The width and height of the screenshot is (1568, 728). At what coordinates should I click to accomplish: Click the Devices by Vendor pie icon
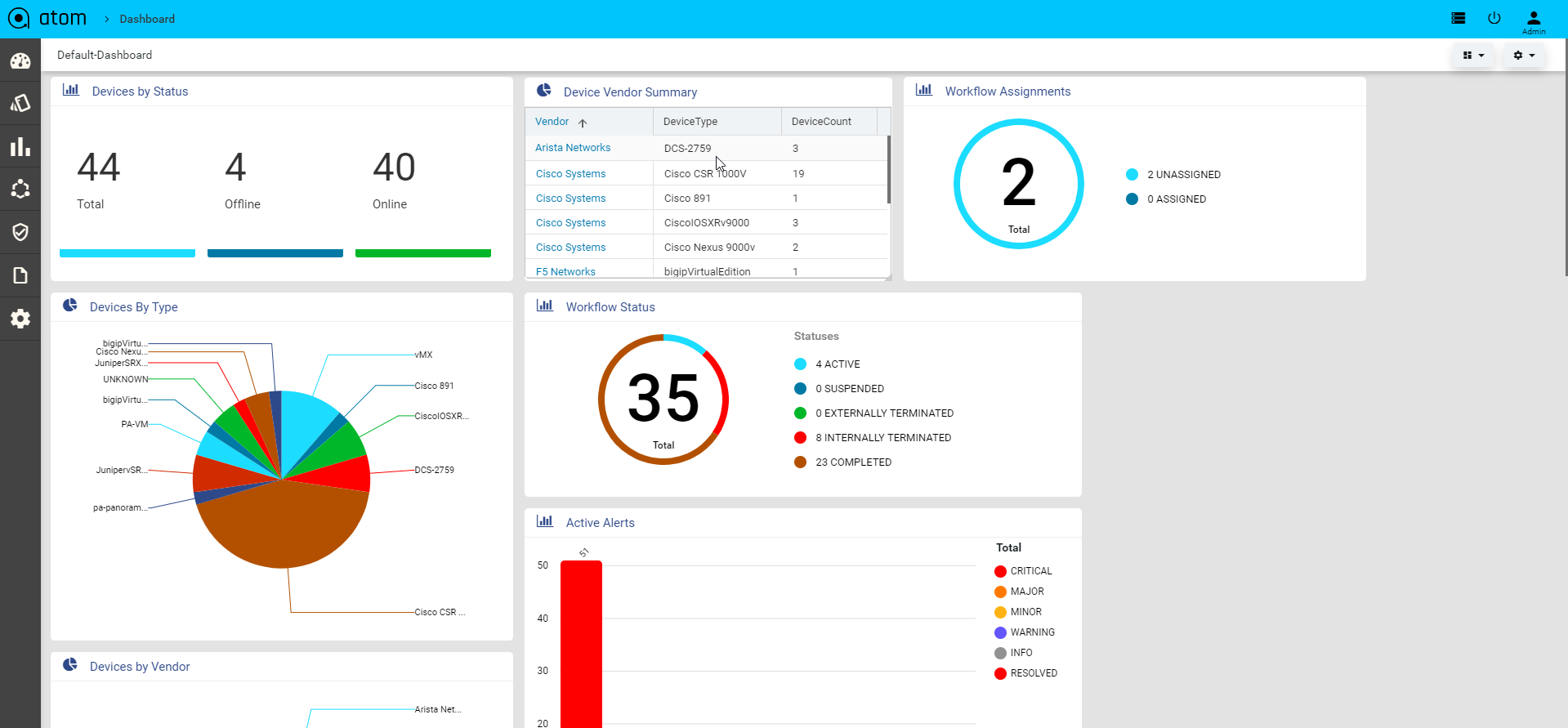[x=70, y=665]
